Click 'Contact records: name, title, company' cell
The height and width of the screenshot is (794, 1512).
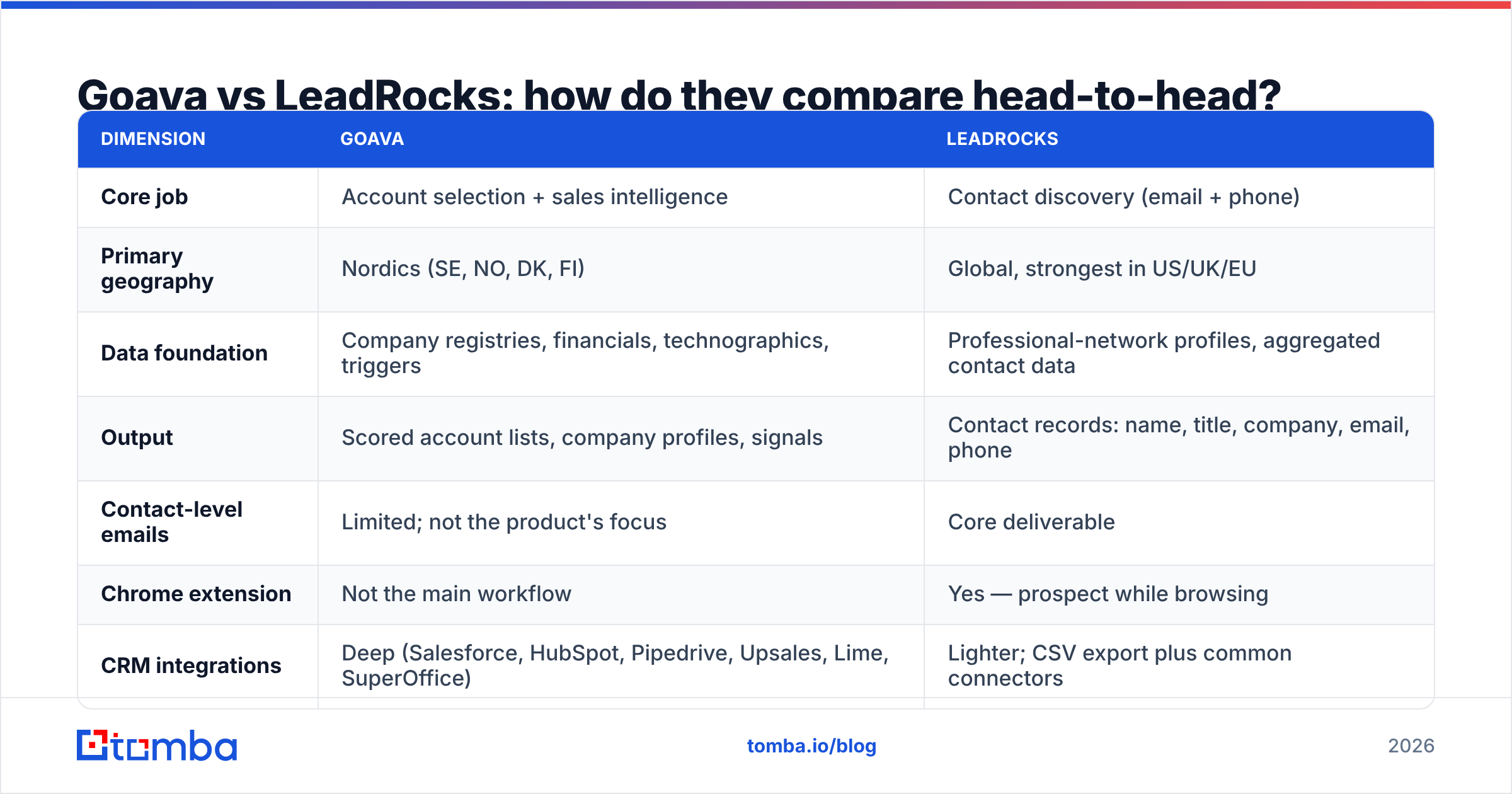click(x=1179, y=438)
